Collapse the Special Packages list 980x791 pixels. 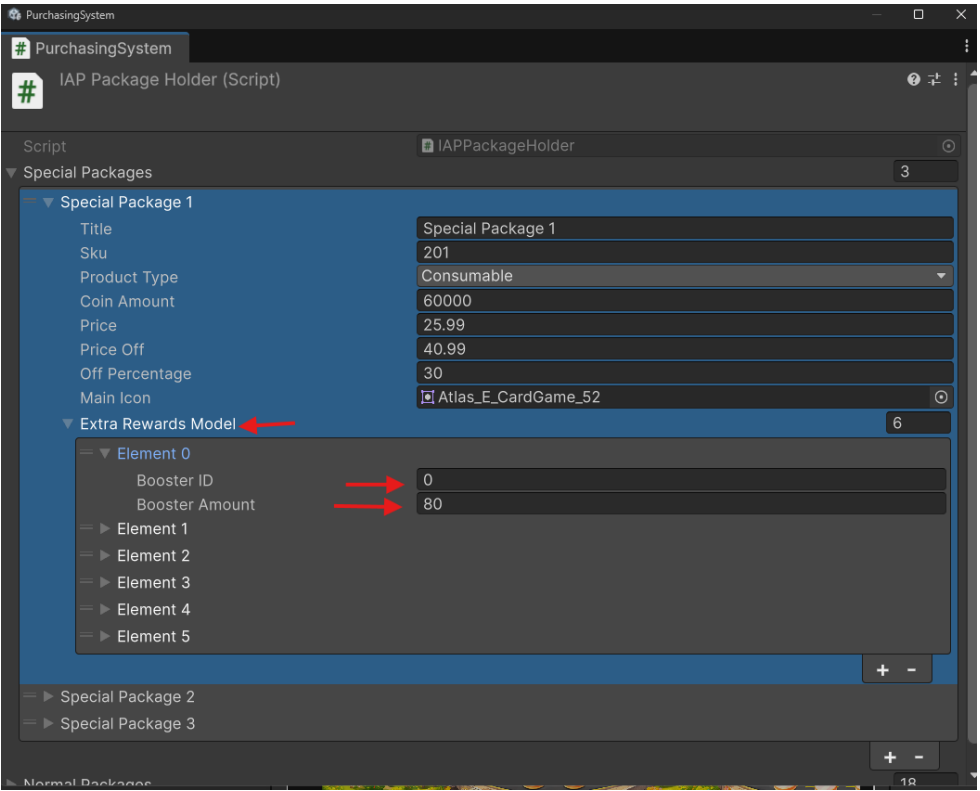[11, 172]
